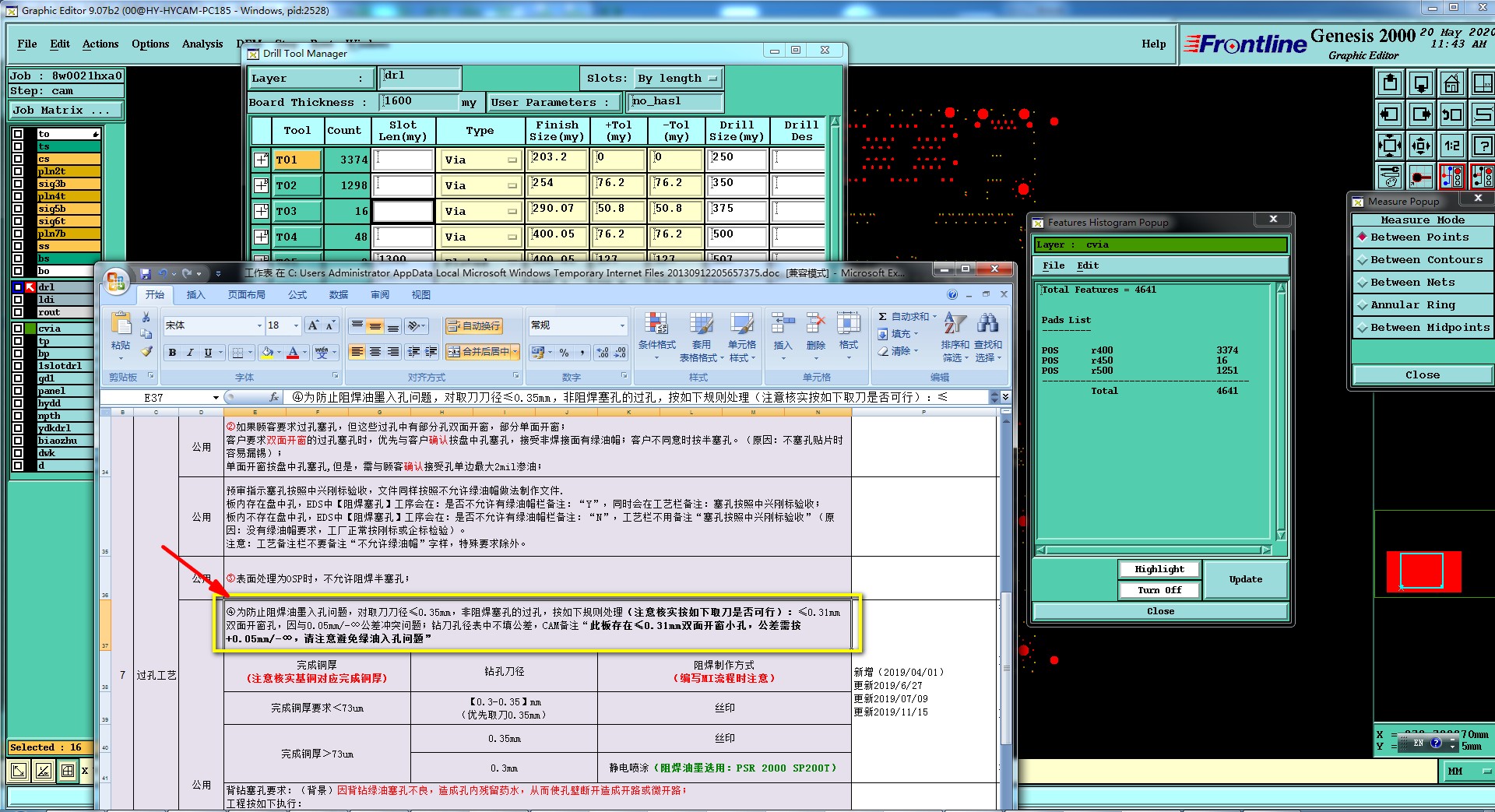Click the pan left view icon

tap(1390, 114)
